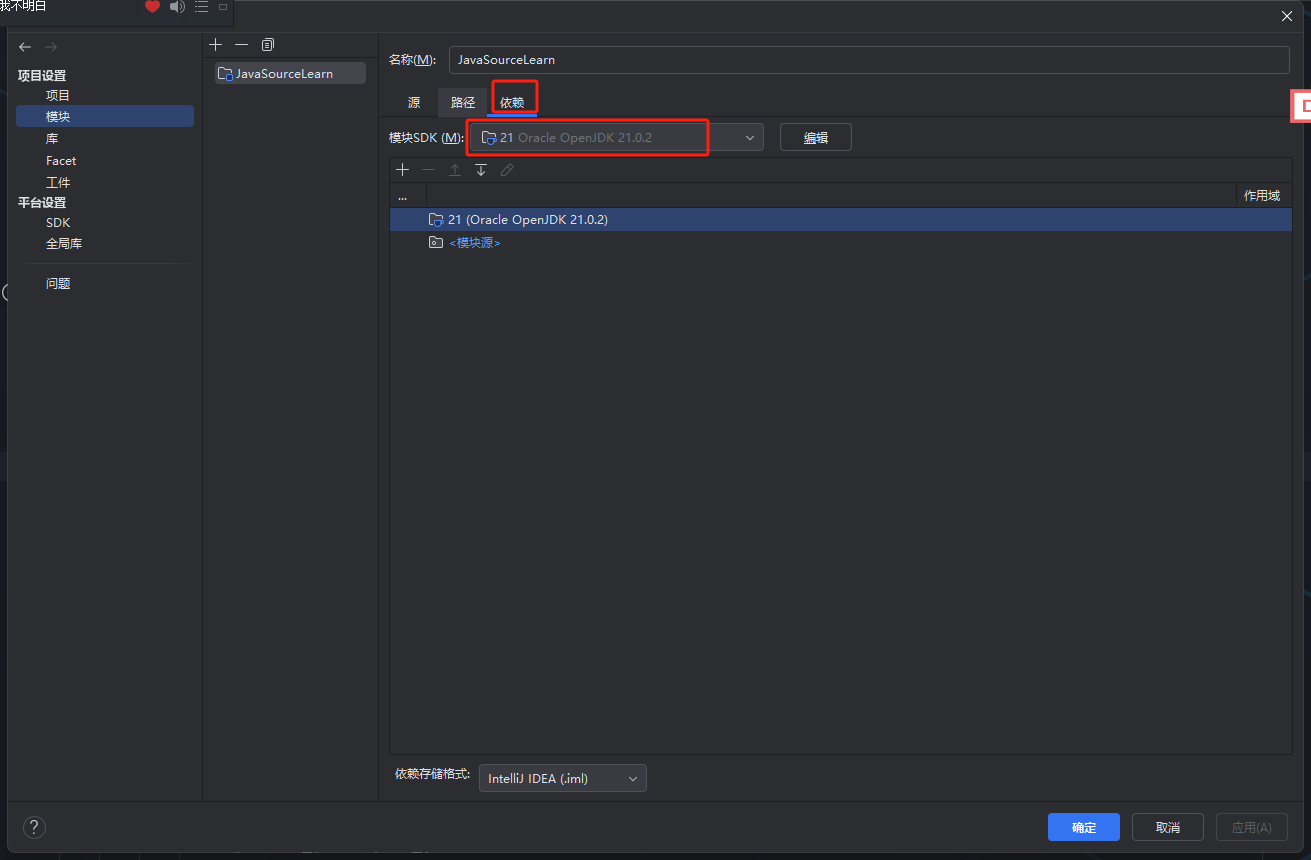Viewport: 1311px width, 860px height.
Task: Click the 取消 button
Action: [x=1168, y=827]
